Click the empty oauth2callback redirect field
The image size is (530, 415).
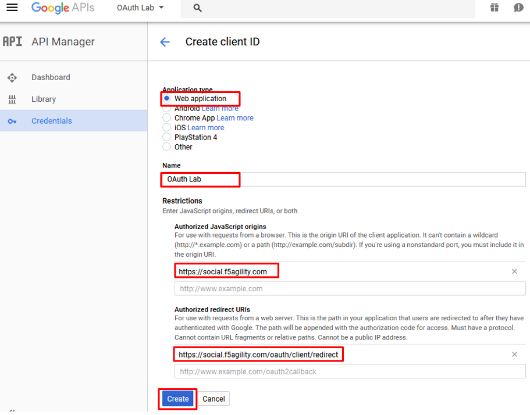350,371
